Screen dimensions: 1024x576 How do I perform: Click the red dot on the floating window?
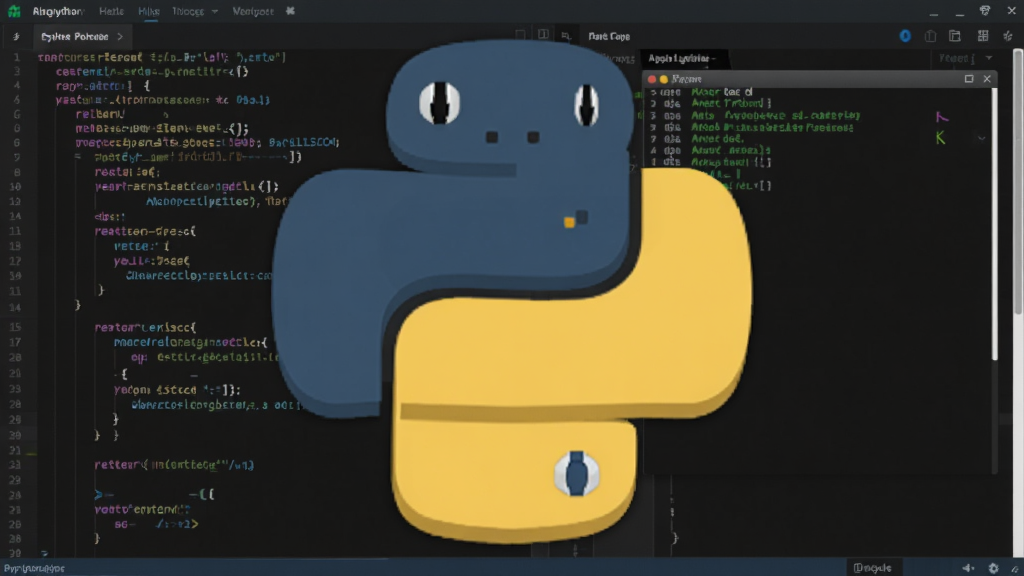652,79
